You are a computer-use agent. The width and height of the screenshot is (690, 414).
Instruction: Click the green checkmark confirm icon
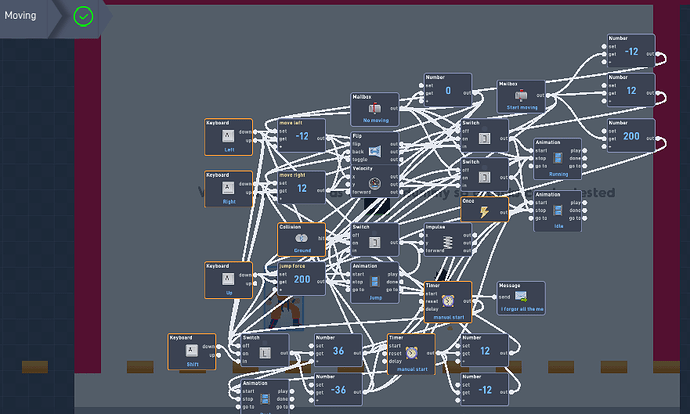tap(83, 17)
